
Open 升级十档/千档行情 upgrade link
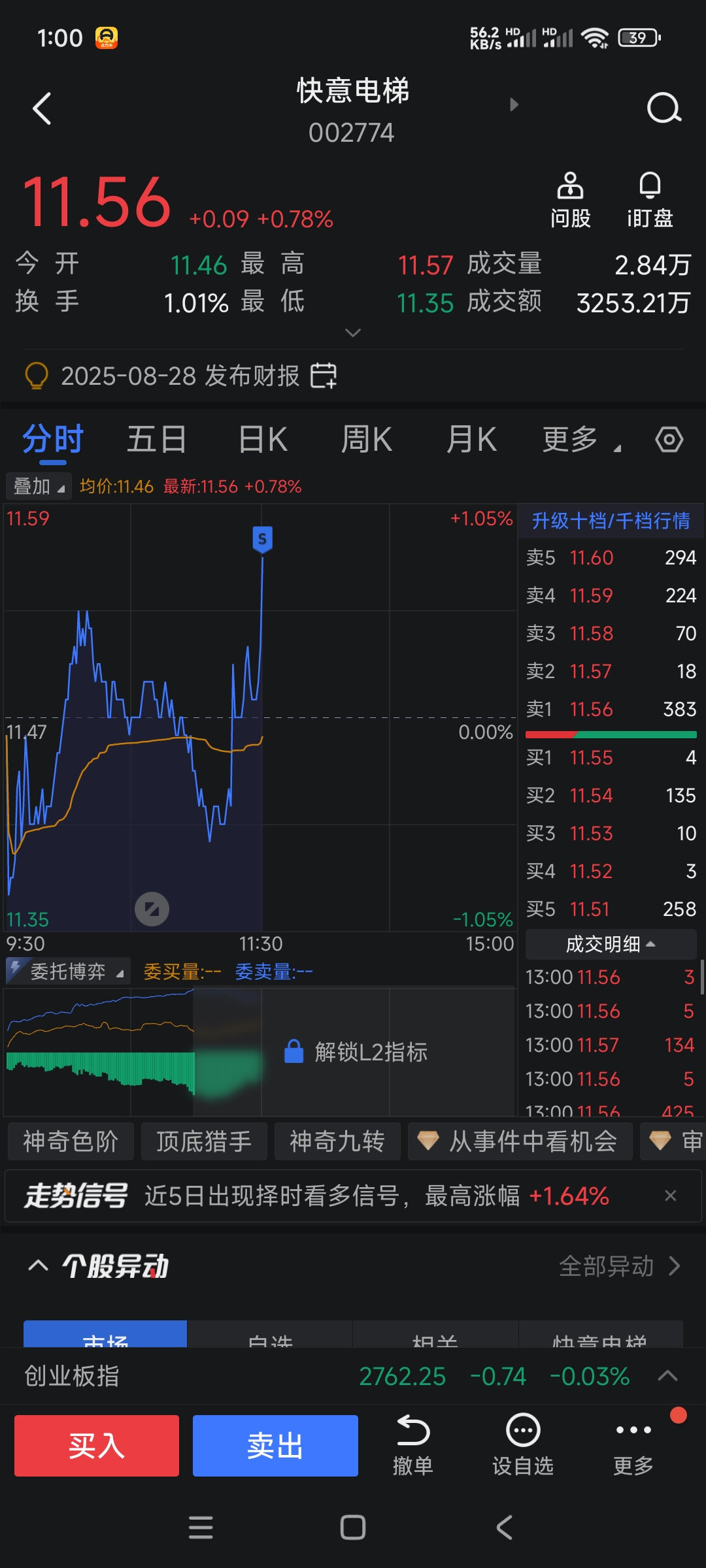tap(611, 521)
